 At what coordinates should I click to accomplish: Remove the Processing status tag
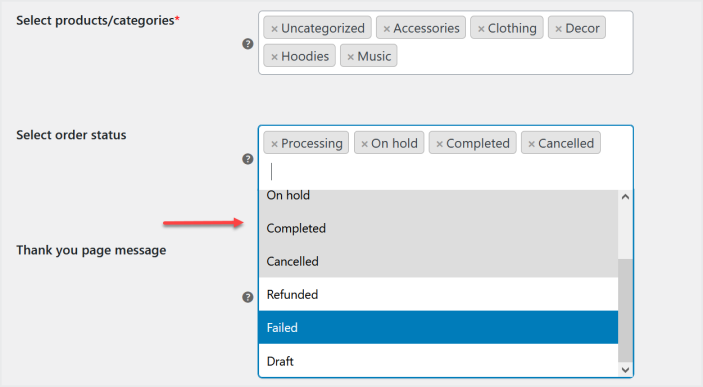pos(274,144)
